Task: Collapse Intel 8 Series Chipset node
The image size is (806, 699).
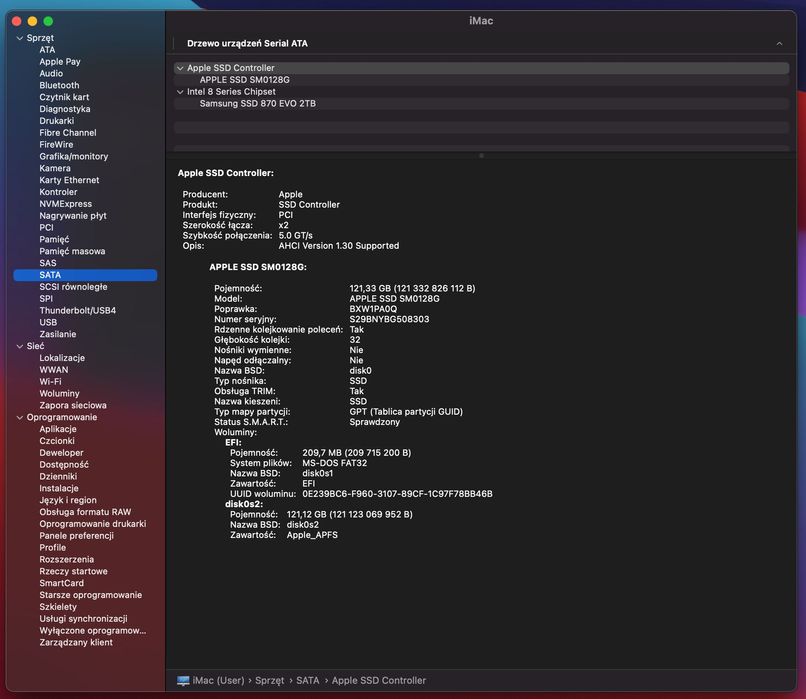Action: click(180, 91)
